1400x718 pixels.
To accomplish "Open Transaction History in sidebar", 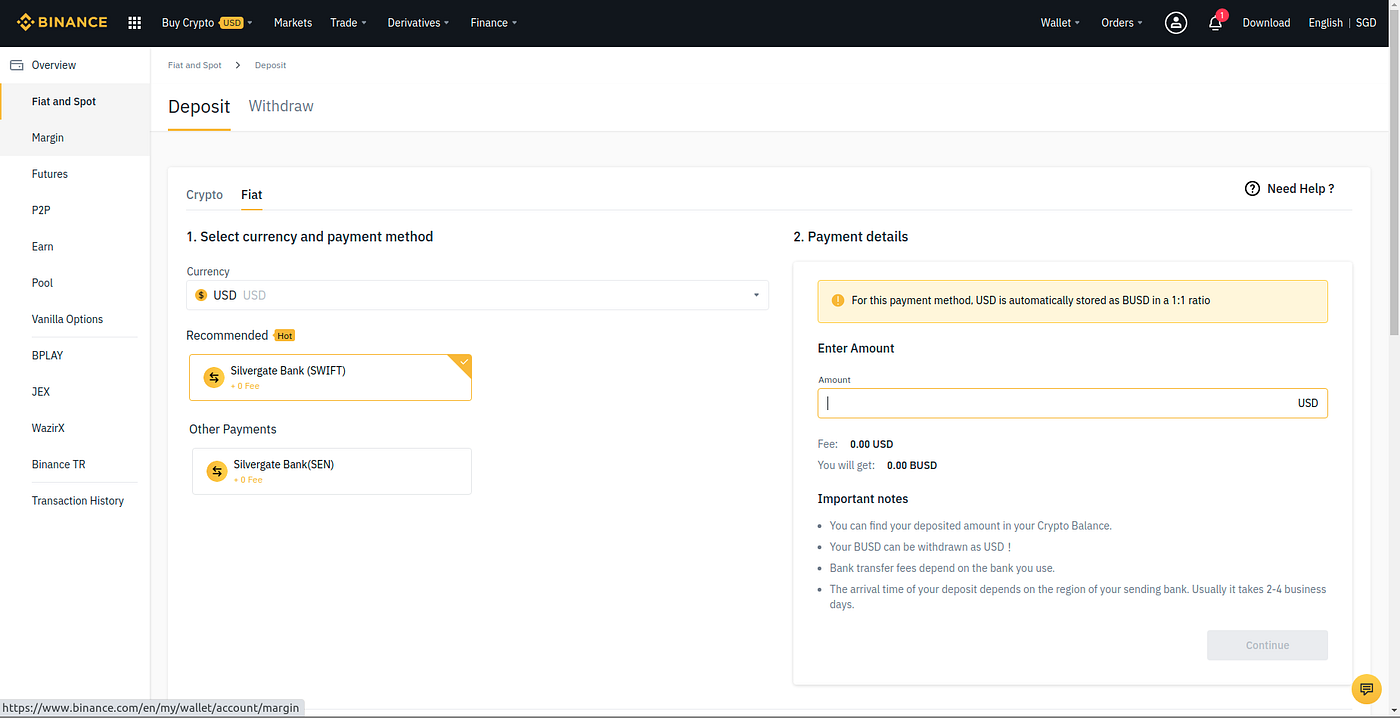I will coord(78,501).
